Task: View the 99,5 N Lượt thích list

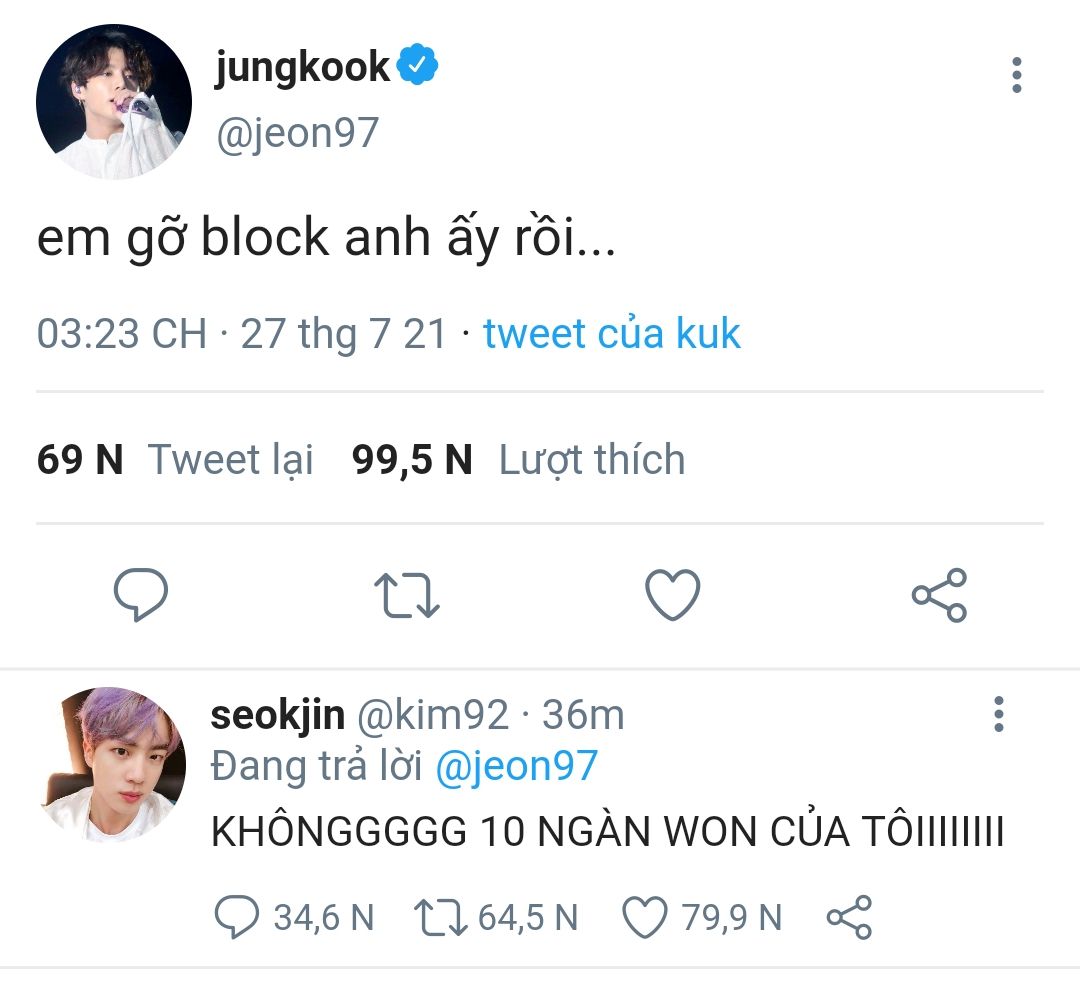Action: click(x=518, y=459)
